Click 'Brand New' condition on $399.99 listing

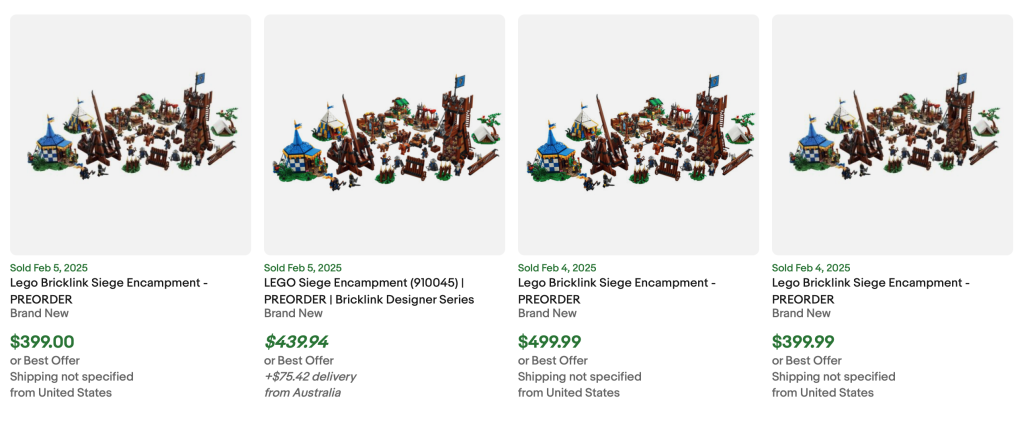tap(802, 313)
